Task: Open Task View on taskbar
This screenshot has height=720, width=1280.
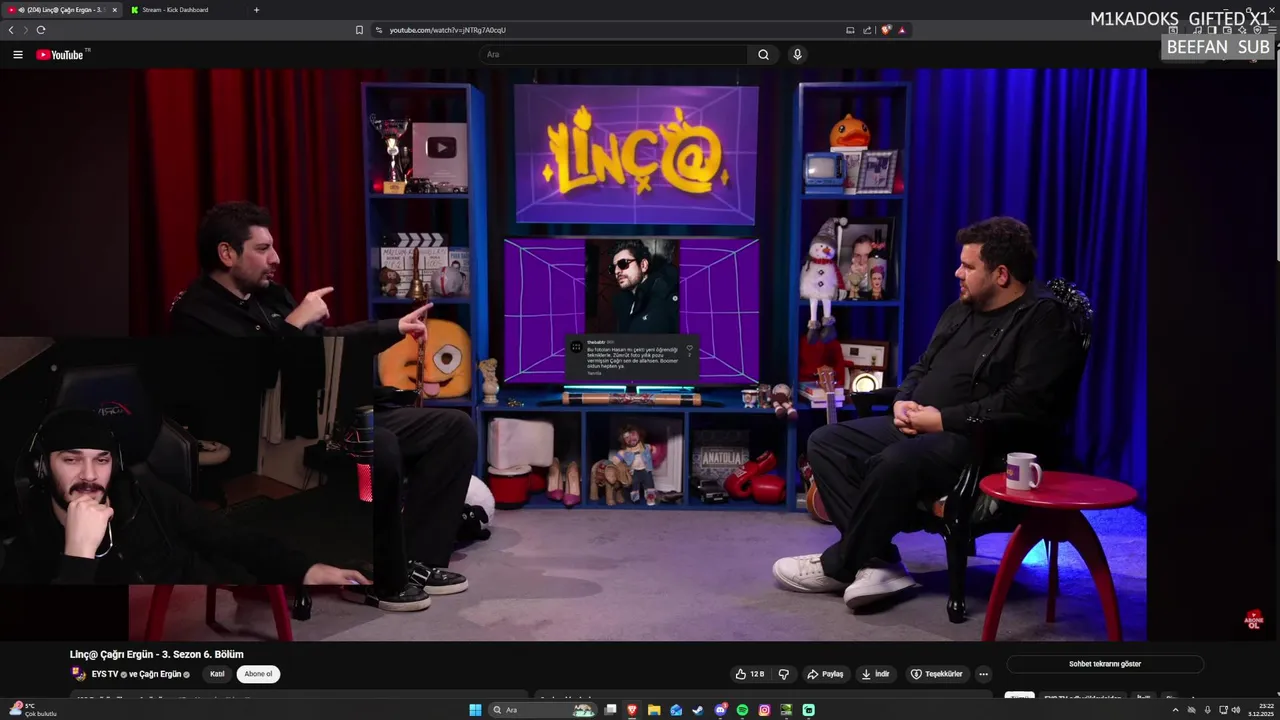Action: tap(610, 710)
